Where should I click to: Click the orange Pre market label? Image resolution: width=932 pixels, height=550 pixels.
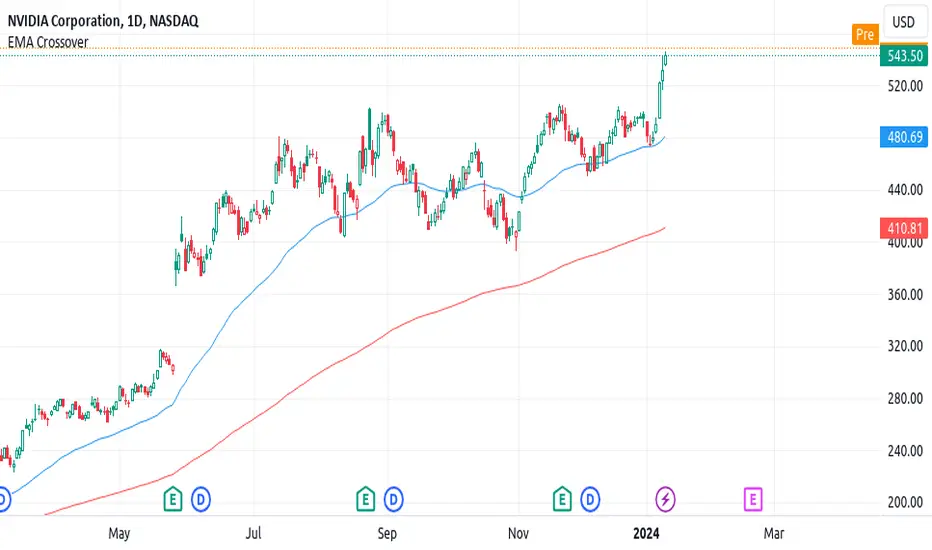pos(865,34)
